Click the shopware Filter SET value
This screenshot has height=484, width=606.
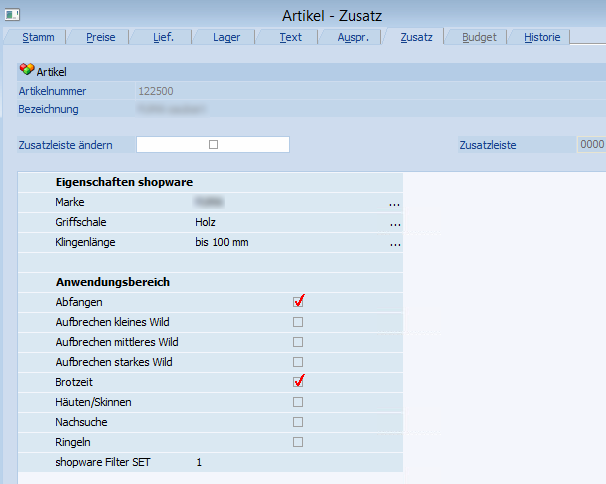[x=199, y=462]
